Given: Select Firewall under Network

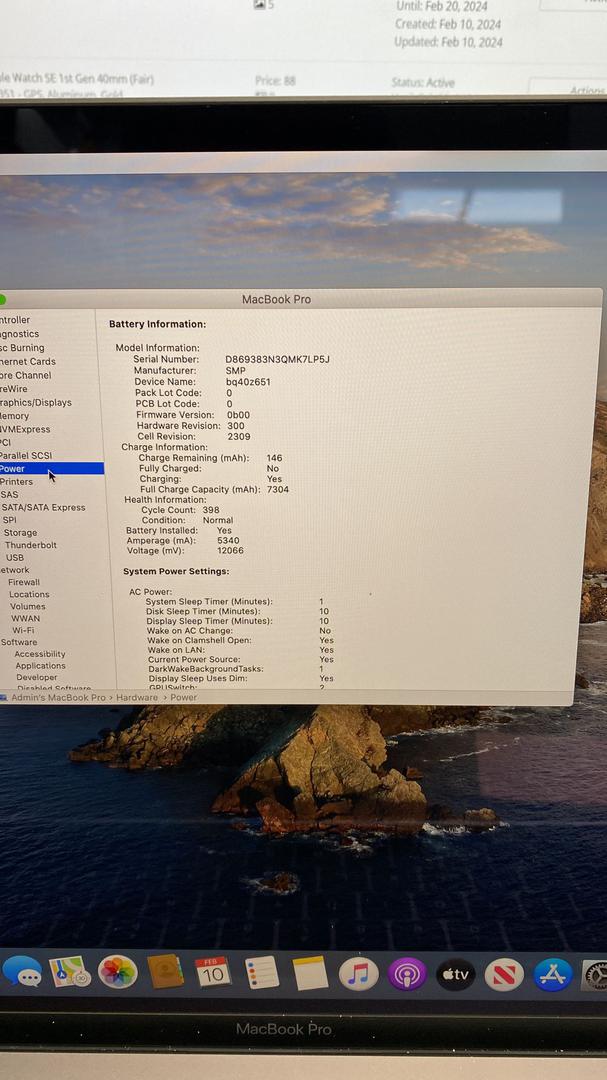Looking at the screenshot, I should (x=24, y=582).
